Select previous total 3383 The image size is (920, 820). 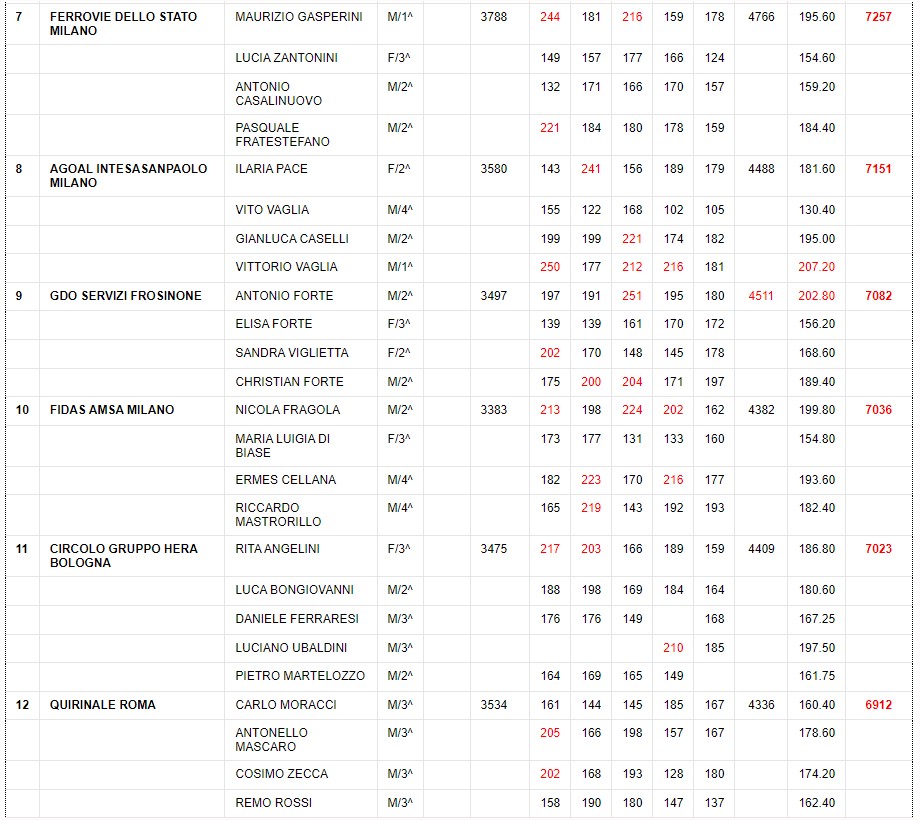[493, 410]
